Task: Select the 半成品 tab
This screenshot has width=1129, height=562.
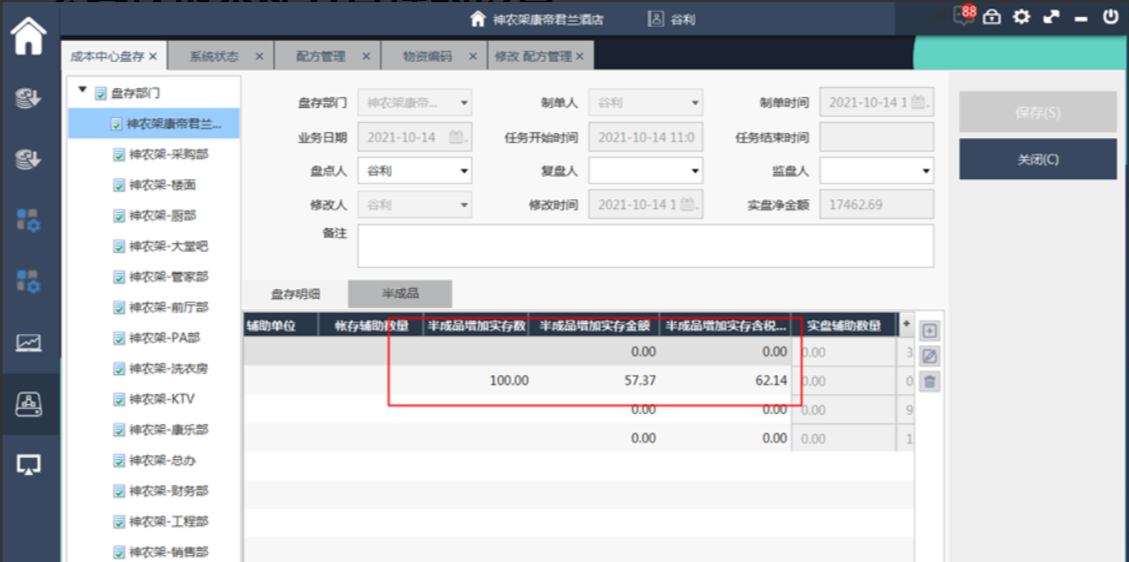Action: [x=400, y=294]
